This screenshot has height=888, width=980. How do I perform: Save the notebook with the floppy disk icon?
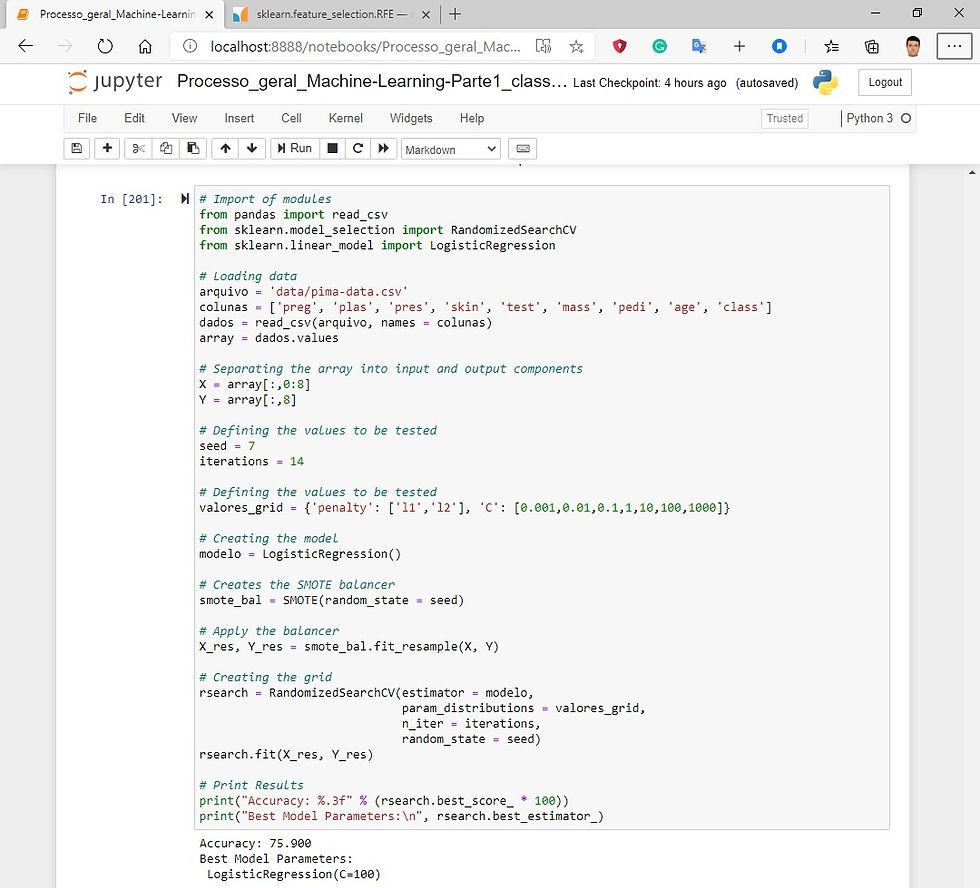tap(76, 149)
